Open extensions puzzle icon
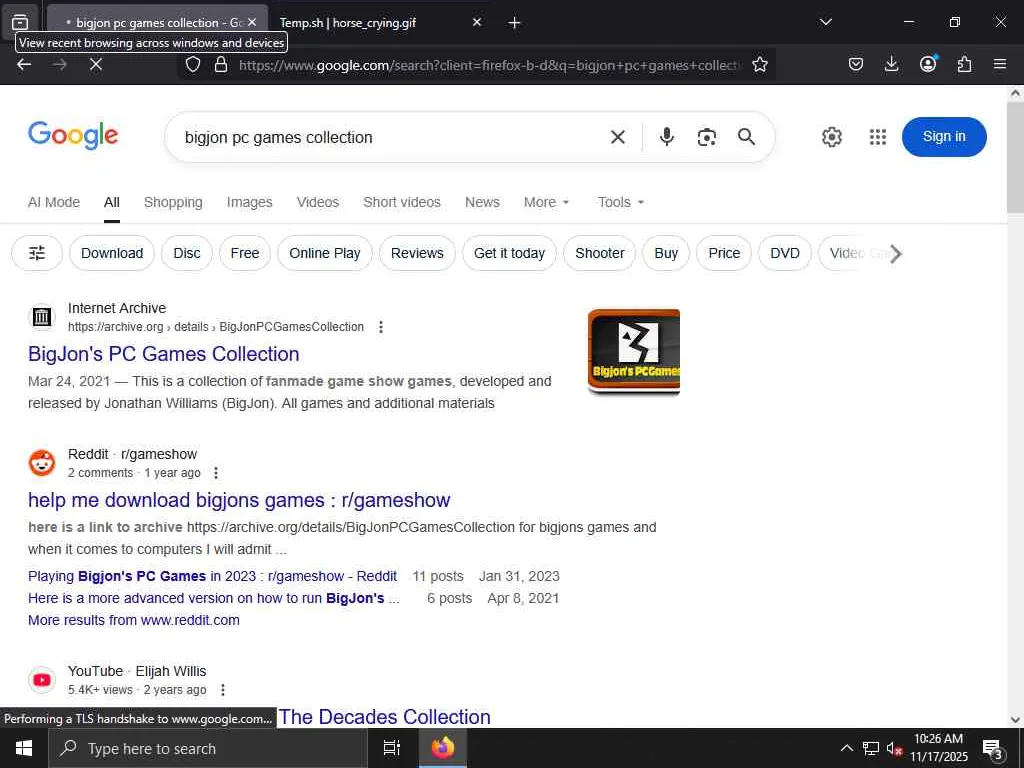Image resolution: width=1024 pixels, height=768 pixels. coord(964,64)
